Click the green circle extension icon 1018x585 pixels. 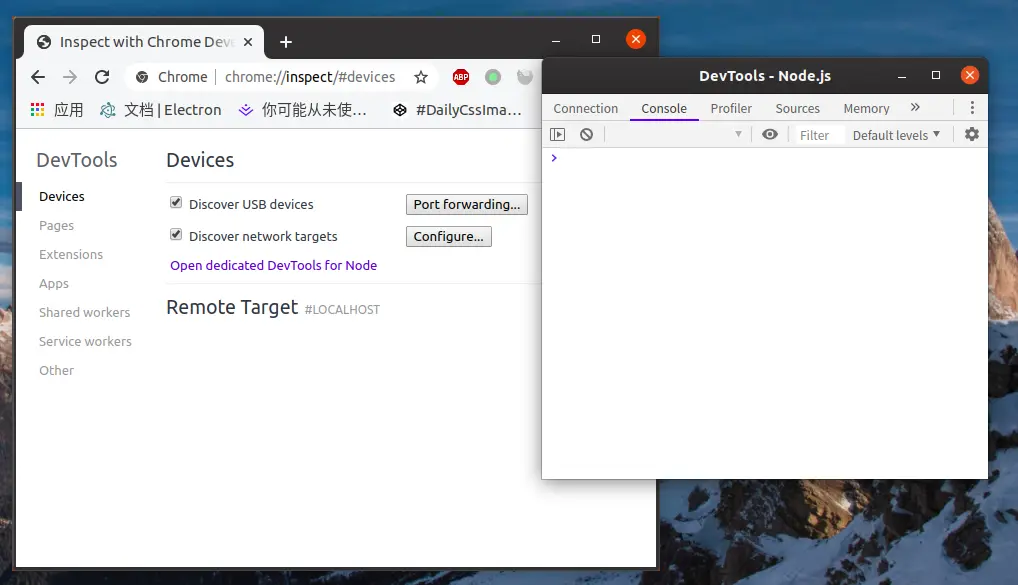point(493,77)
